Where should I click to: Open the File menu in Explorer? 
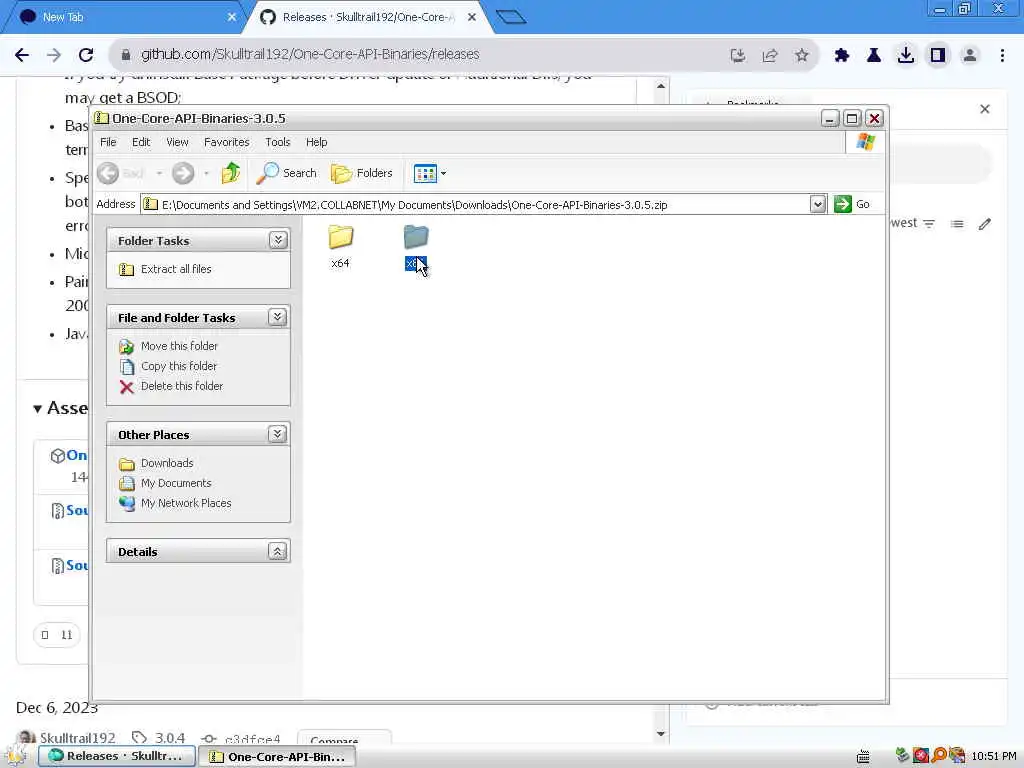pyautogui.click(x=108, y=142)
